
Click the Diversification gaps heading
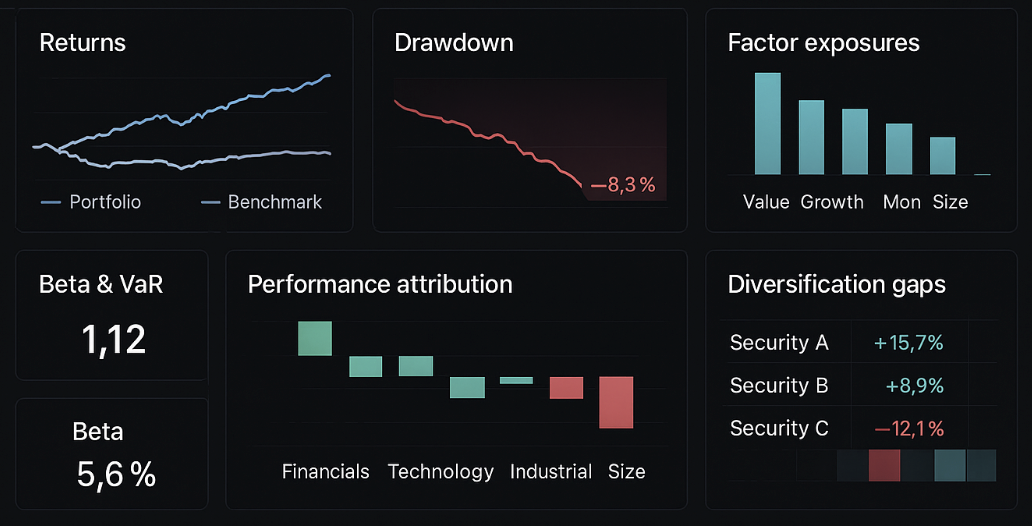[836, 284]
